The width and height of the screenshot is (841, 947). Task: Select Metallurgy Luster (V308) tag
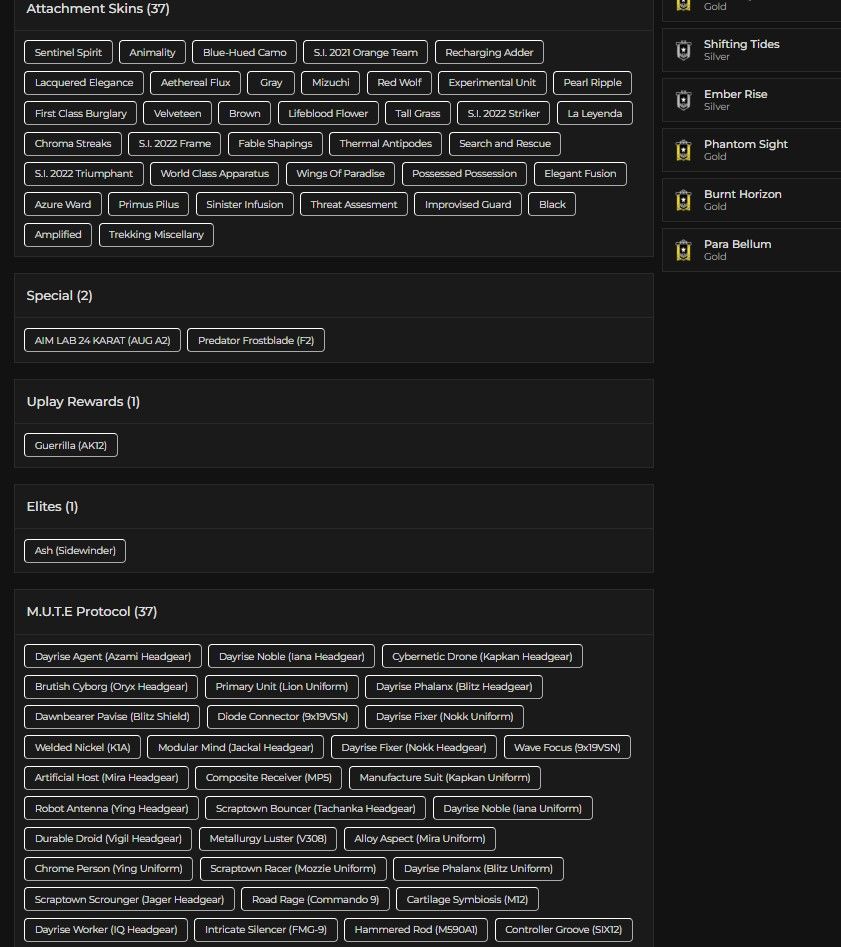pyautogui.click(x=268, y=838)
